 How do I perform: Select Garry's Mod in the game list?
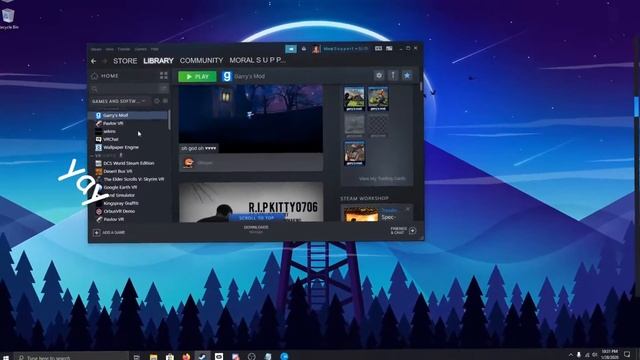tap(128, 116)
